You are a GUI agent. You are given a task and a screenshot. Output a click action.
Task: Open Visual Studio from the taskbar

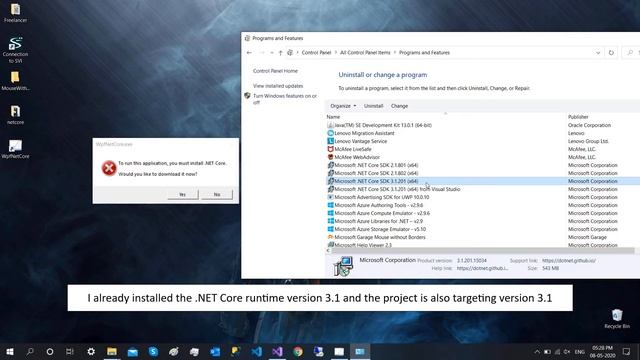[277, 351]
